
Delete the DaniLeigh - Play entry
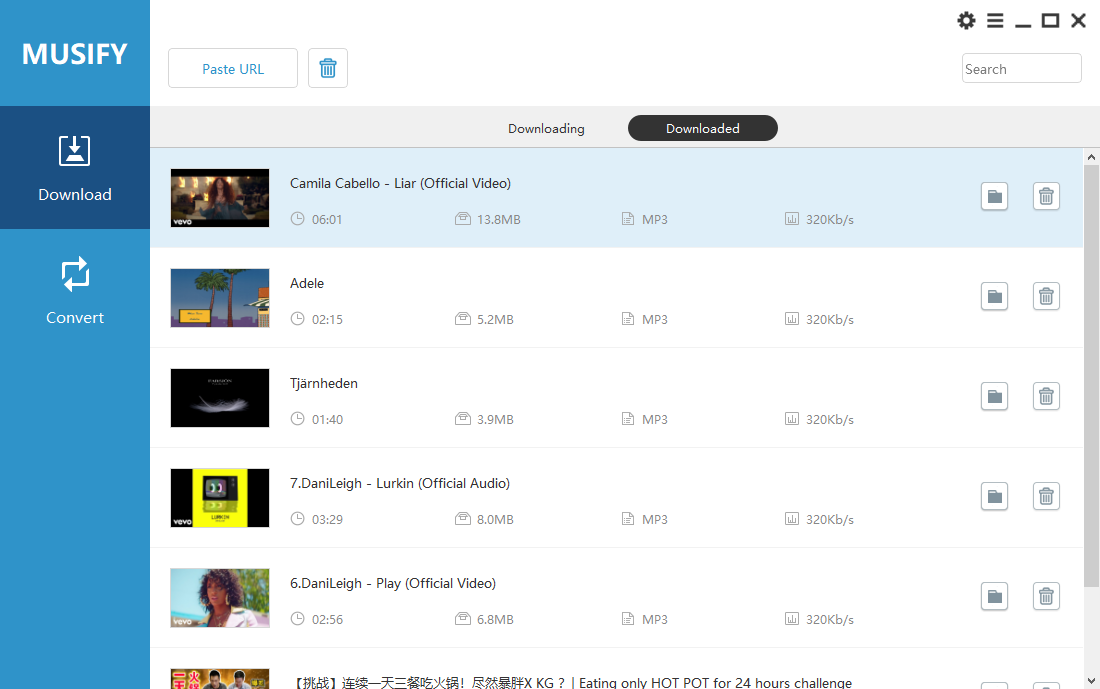point(1046,596)
